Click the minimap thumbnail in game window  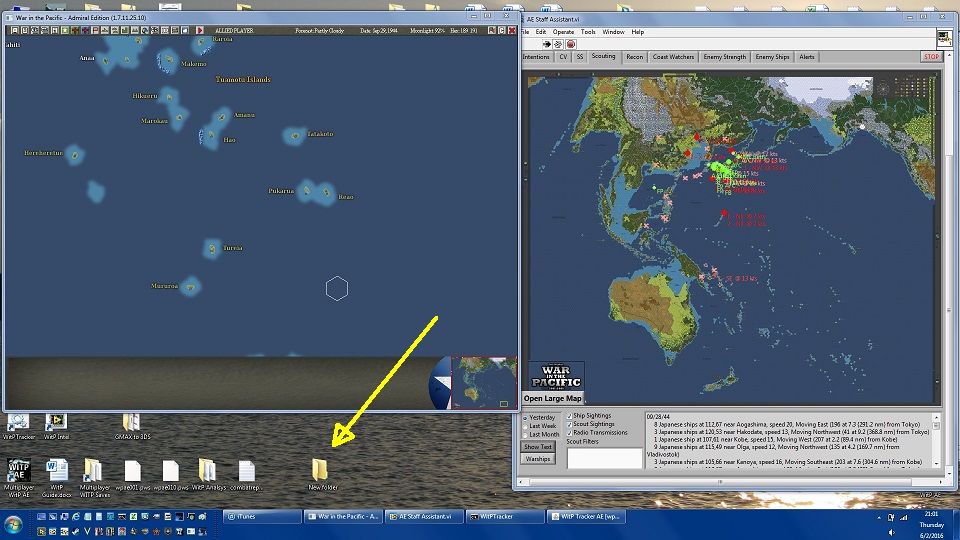point(484,383)
